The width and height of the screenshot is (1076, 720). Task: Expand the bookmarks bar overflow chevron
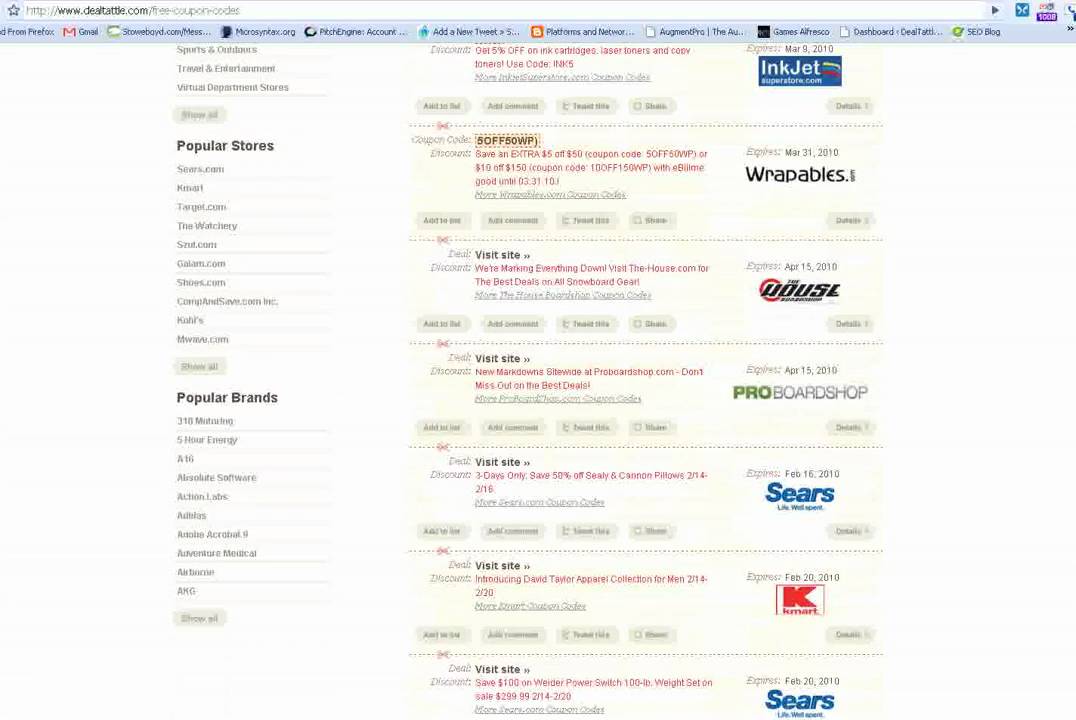[1070, 30]
